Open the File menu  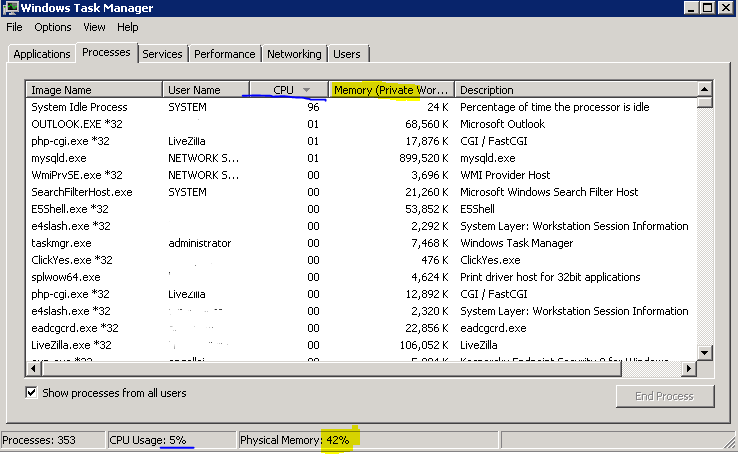tap(14, 27)
